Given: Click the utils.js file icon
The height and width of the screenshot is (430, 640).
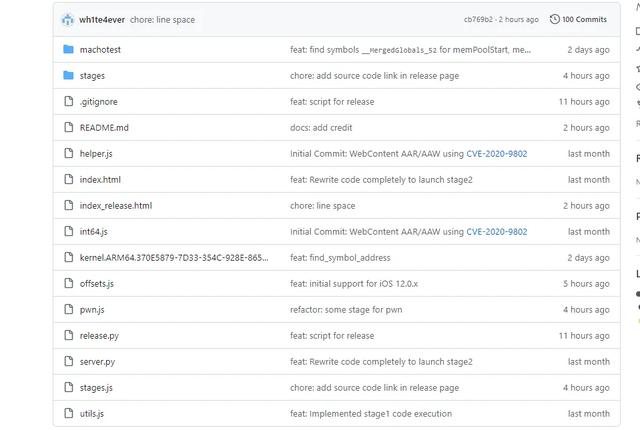Looking at the screenshot, I should pyautogui.click(x=69, y=413).
